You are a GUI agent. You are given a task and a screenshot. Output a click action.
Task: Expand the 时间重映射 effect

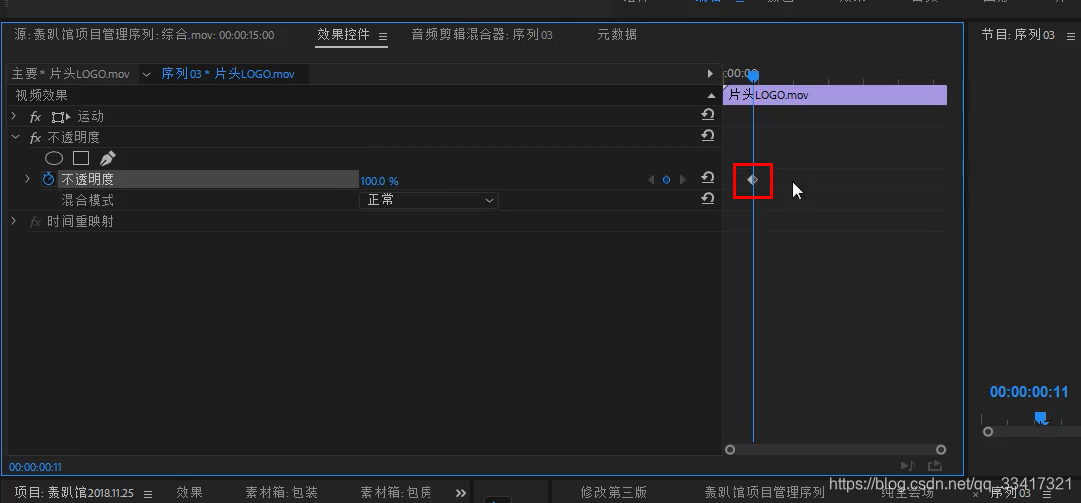tap(14, 221)
